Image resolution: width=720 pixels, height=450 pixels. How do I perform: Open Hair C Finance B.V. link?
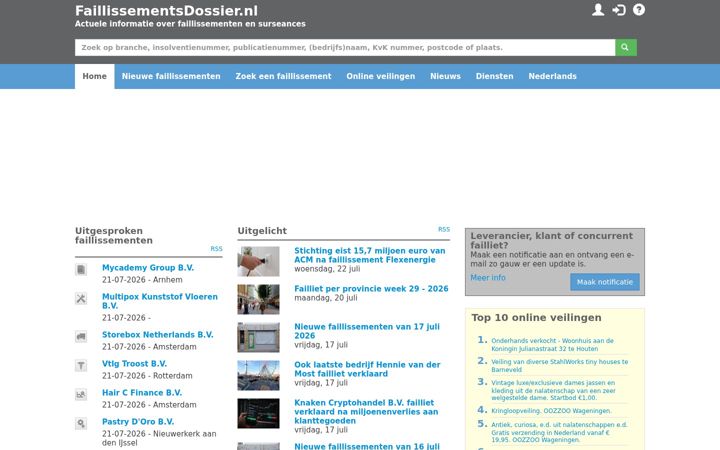pyautogui.click(x=142, y=393)
